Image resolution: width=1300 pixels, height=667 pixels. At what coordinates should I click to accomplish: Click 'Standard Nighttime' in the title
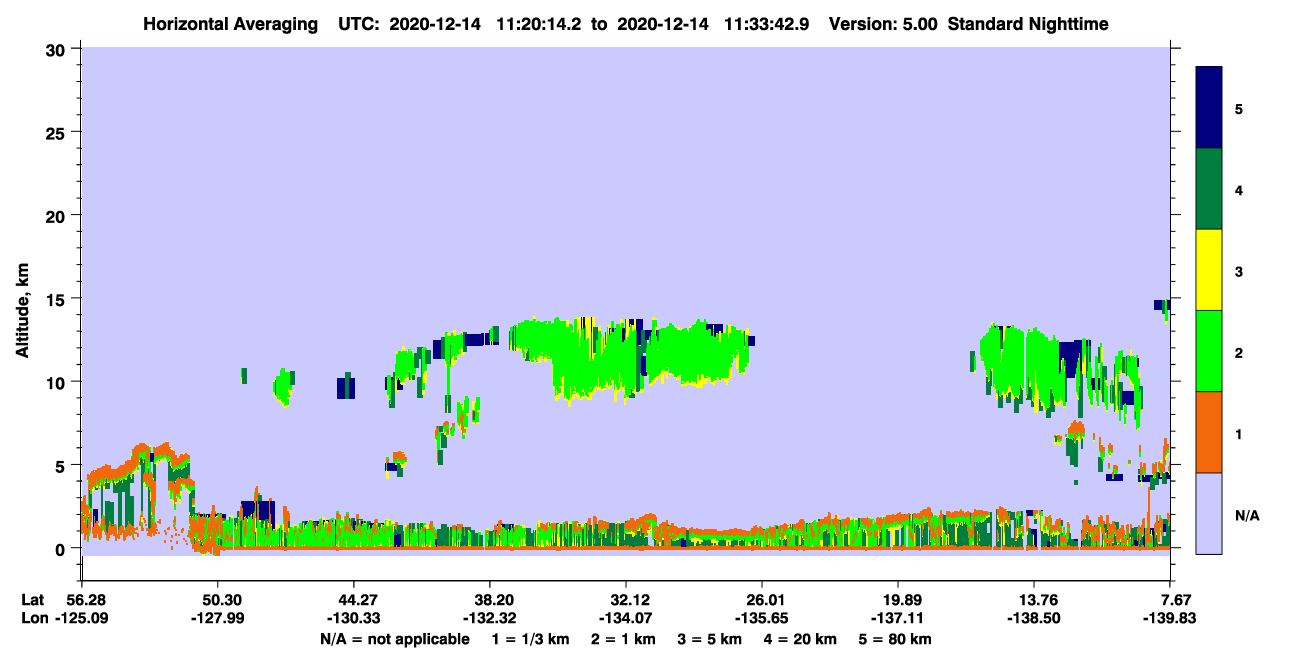coord(1028,24)
